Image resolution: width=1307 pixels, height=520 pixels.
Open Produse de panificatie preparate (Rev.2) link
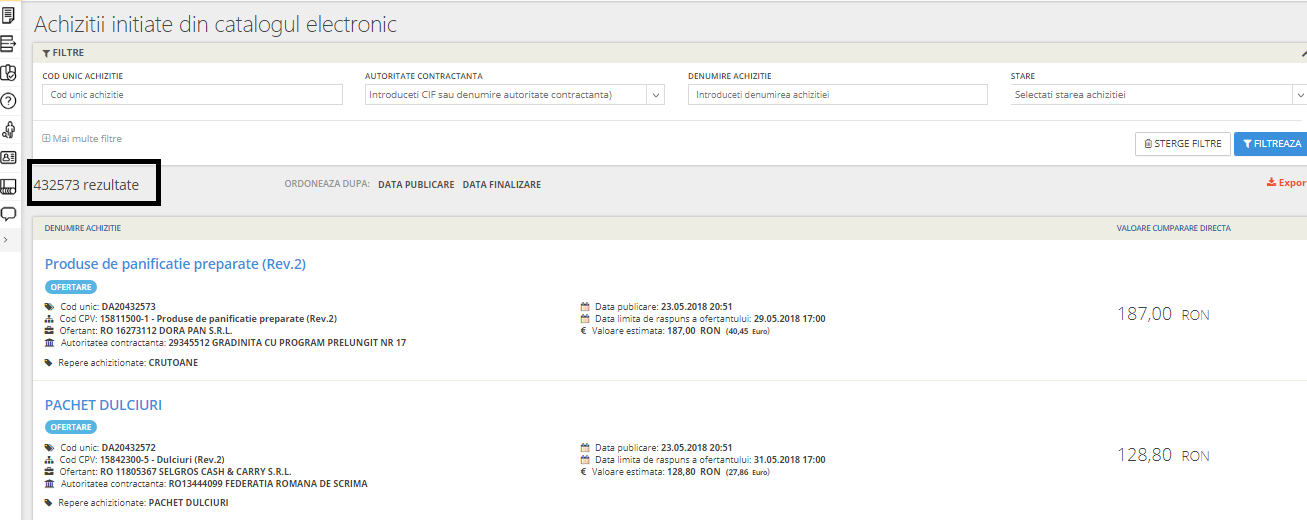click(x=175, y=264)
